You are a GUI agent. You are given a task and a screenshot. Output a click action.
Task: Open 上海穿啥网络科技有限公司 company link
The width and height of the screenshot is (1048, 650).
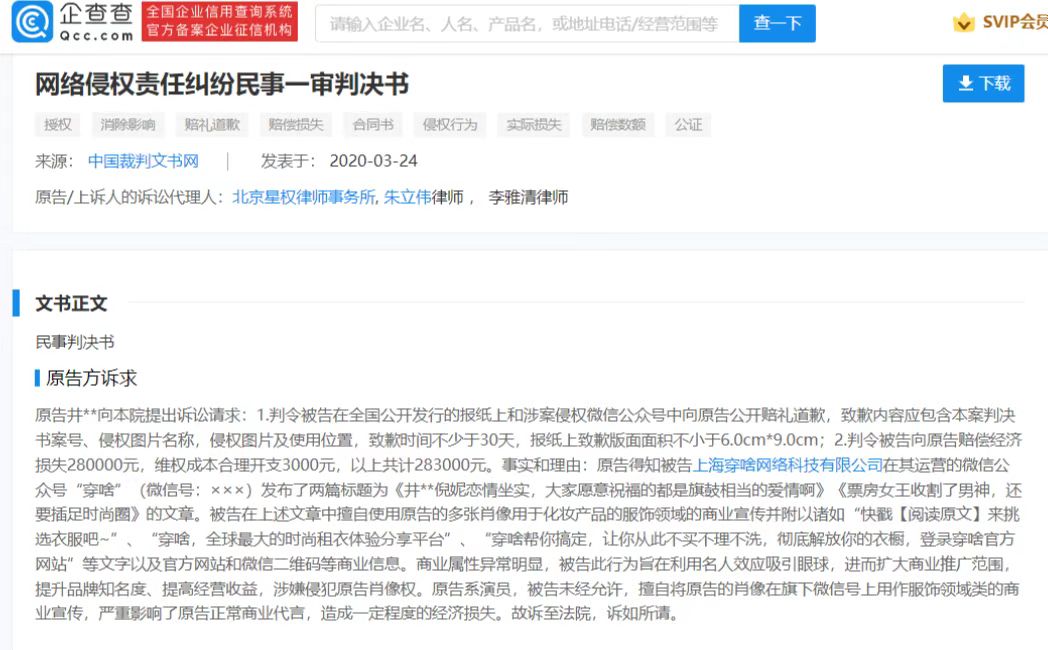pyautogui.click(x=787, y=465)
